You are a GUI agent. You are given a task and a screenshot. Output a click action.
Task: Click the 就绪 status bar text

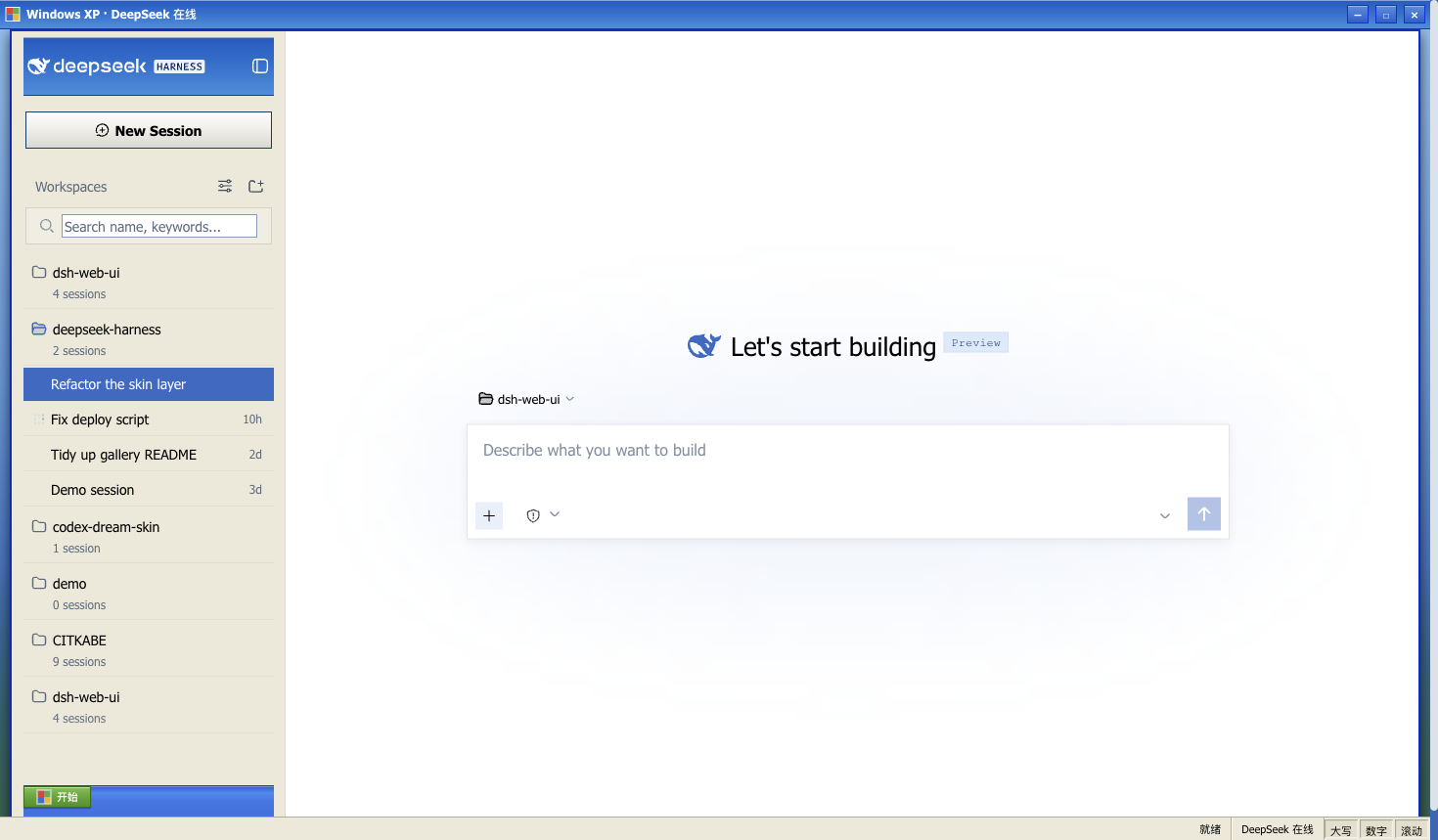click(x=1210, y=829)
